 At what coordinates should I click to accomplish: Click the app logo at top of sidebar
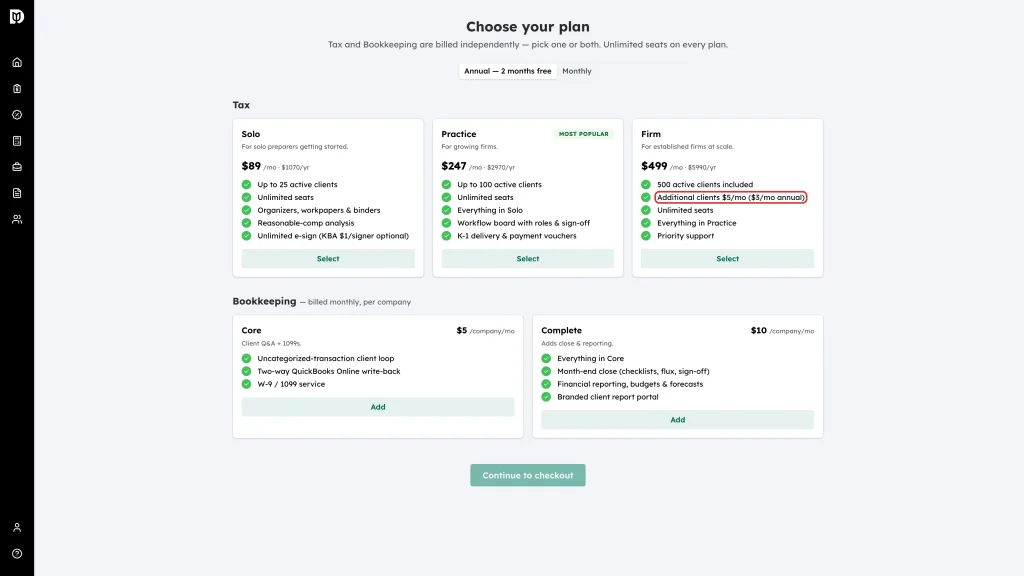click(17, 16)
